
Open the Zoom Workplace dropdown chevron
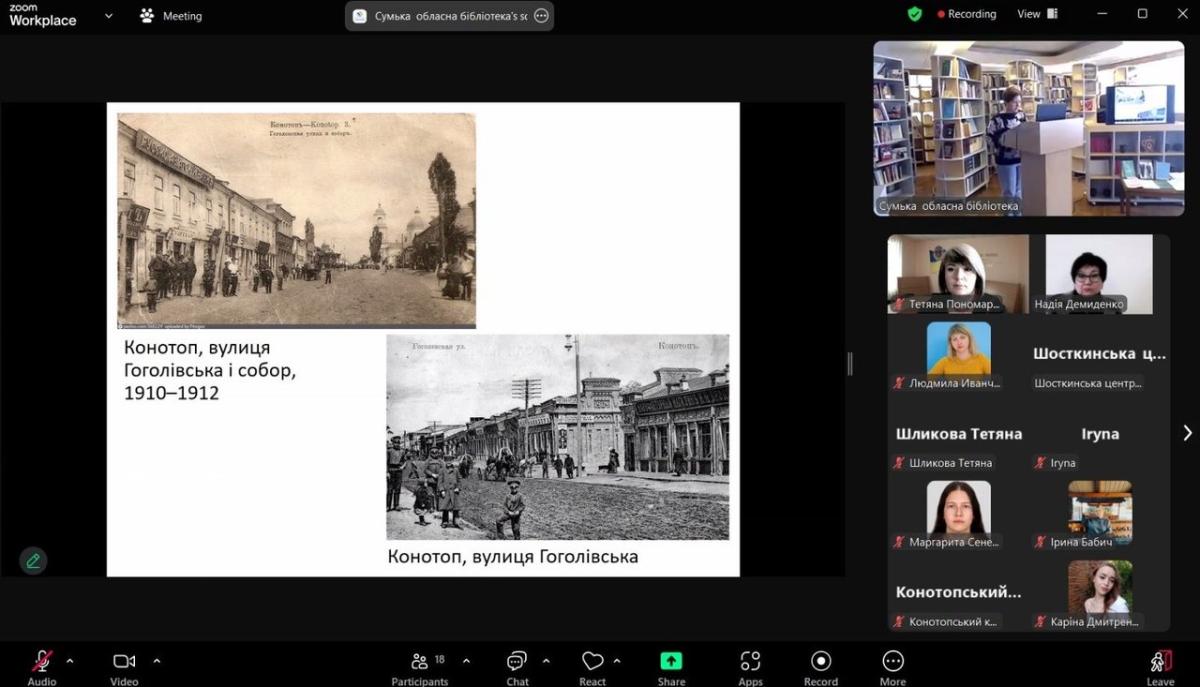tap(109, 16)
